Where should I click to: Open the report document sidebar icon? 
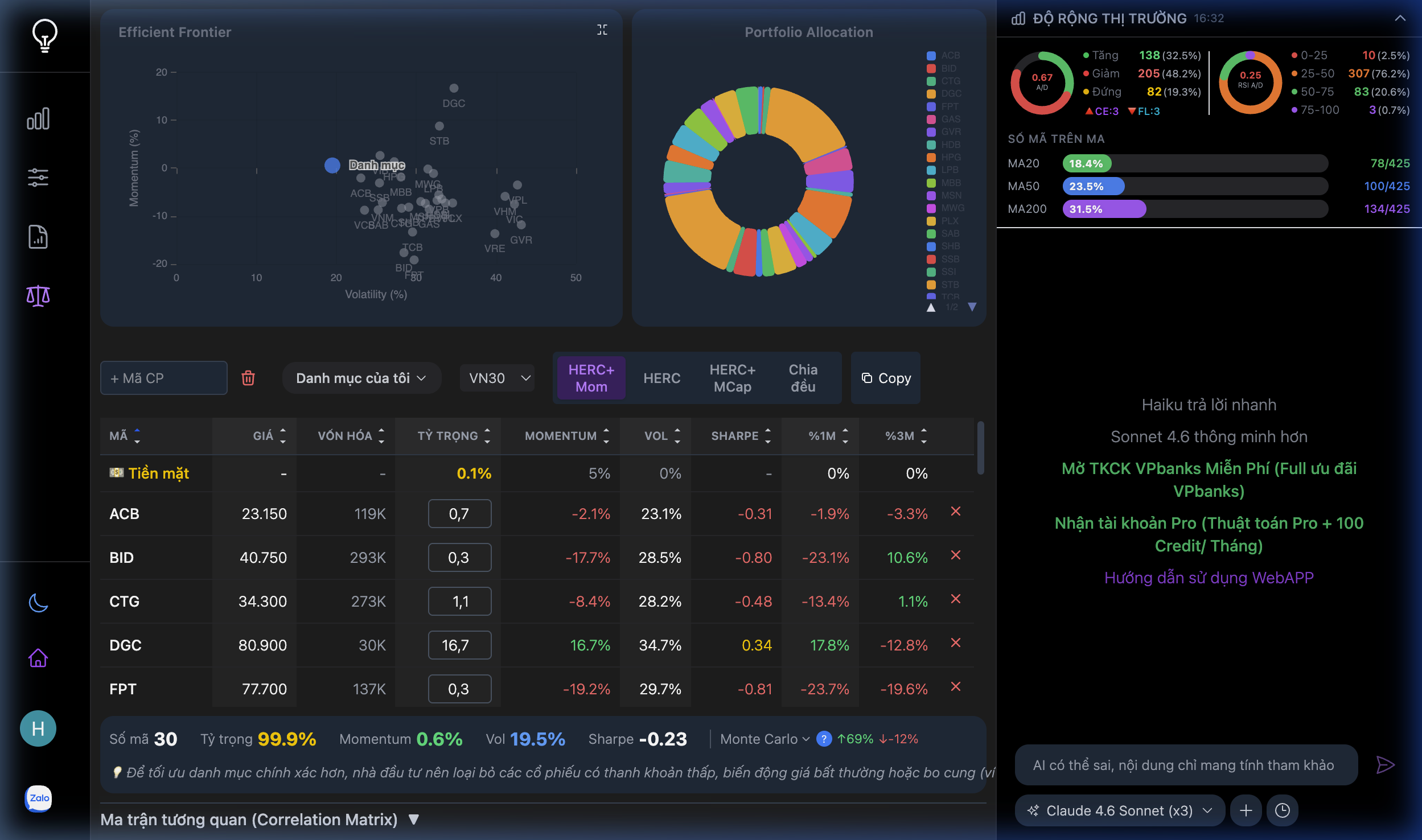coord(38,237)
